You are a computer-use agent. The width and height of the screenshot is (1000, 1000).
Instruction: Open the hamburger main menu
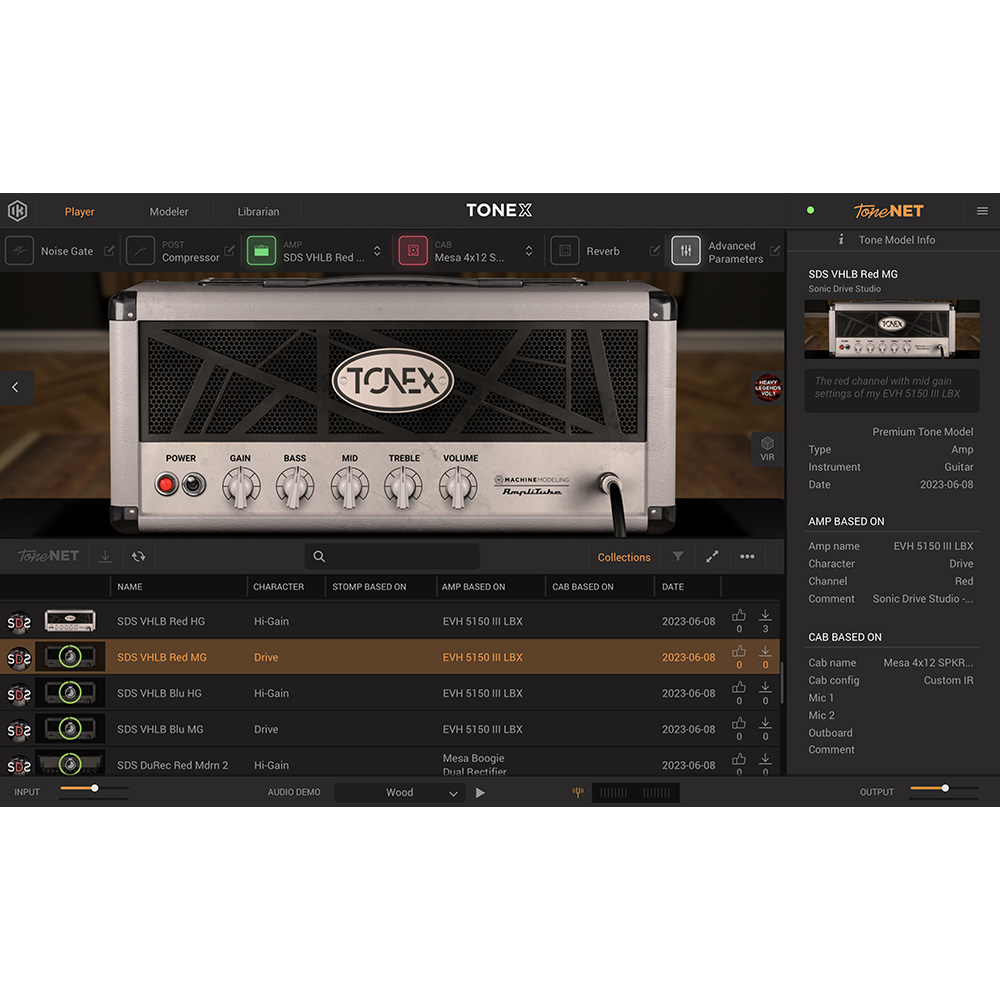(982, 211)
